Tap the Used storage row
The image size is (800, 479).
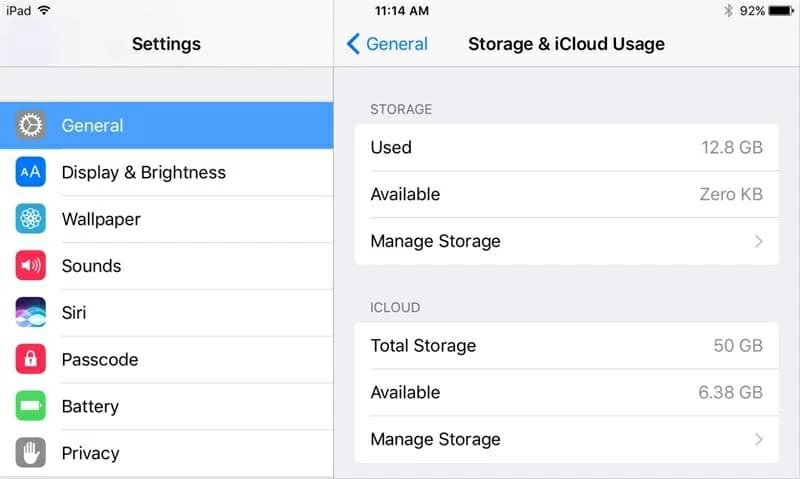(566, 148)
